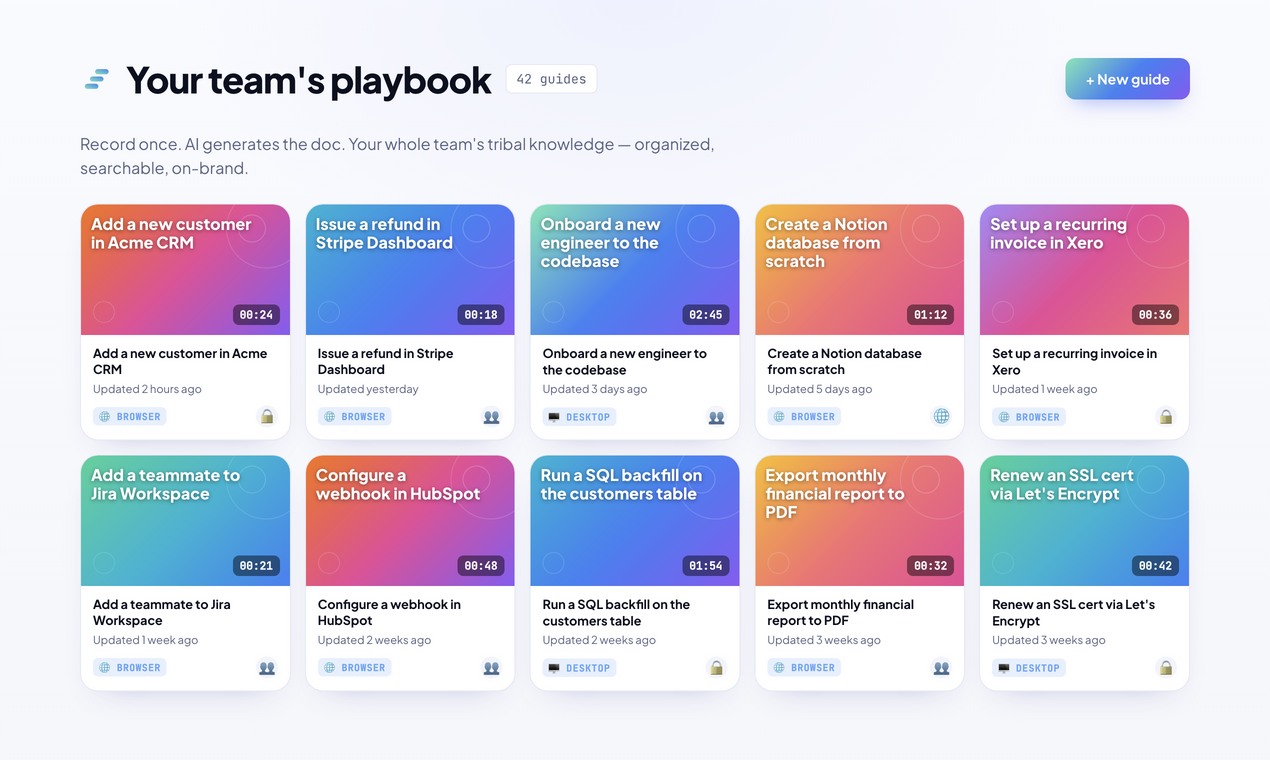Open the 'Create a Notion database' thumbnail
This screenshot has height=760, width=1270.
click(859, 270)
